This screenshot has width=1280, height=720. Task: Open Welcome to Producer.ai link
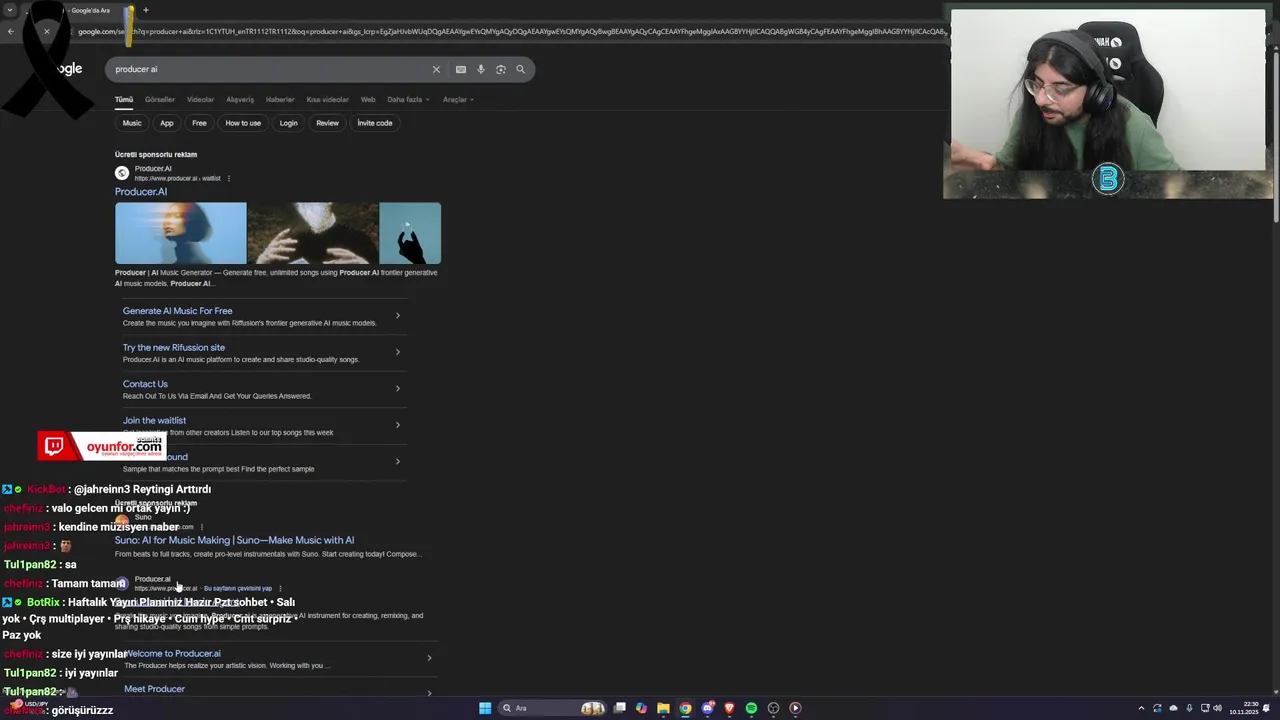pyautogui.click(x=173, y=654)
